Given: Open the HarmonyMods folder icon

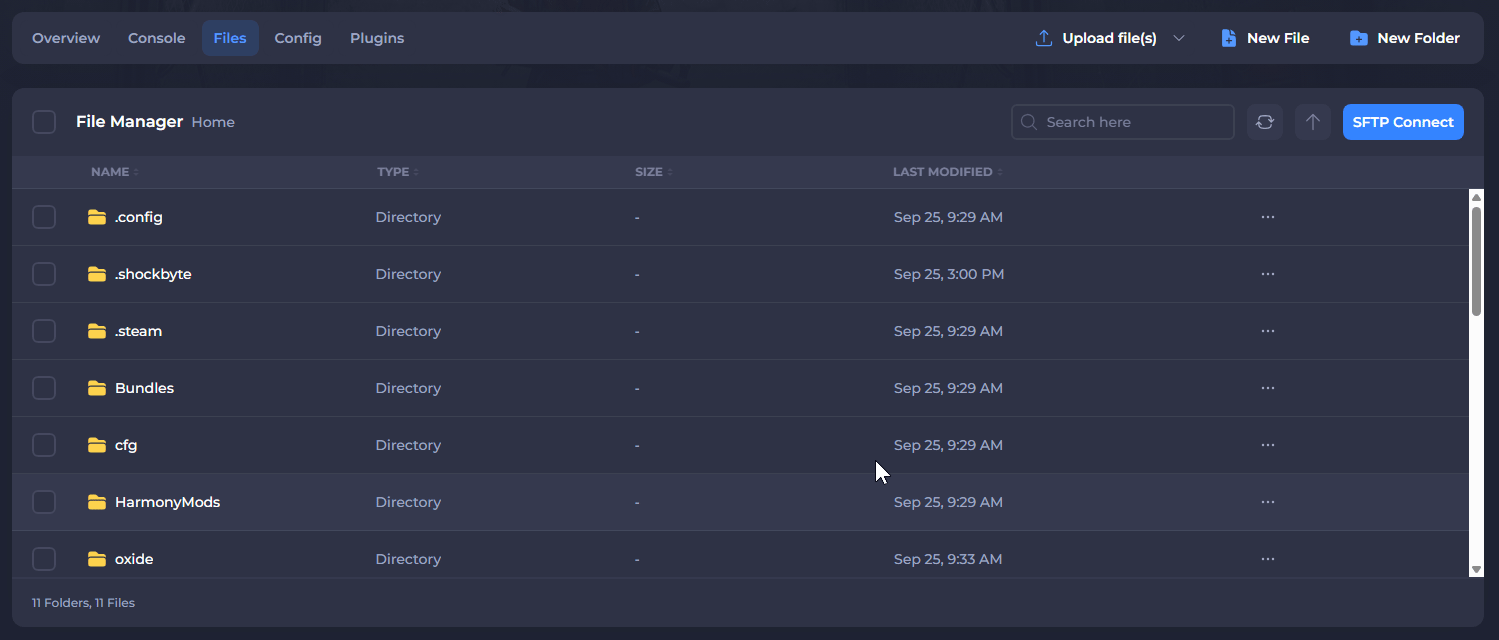Looking at the screenshot, I should pos(97,502).
